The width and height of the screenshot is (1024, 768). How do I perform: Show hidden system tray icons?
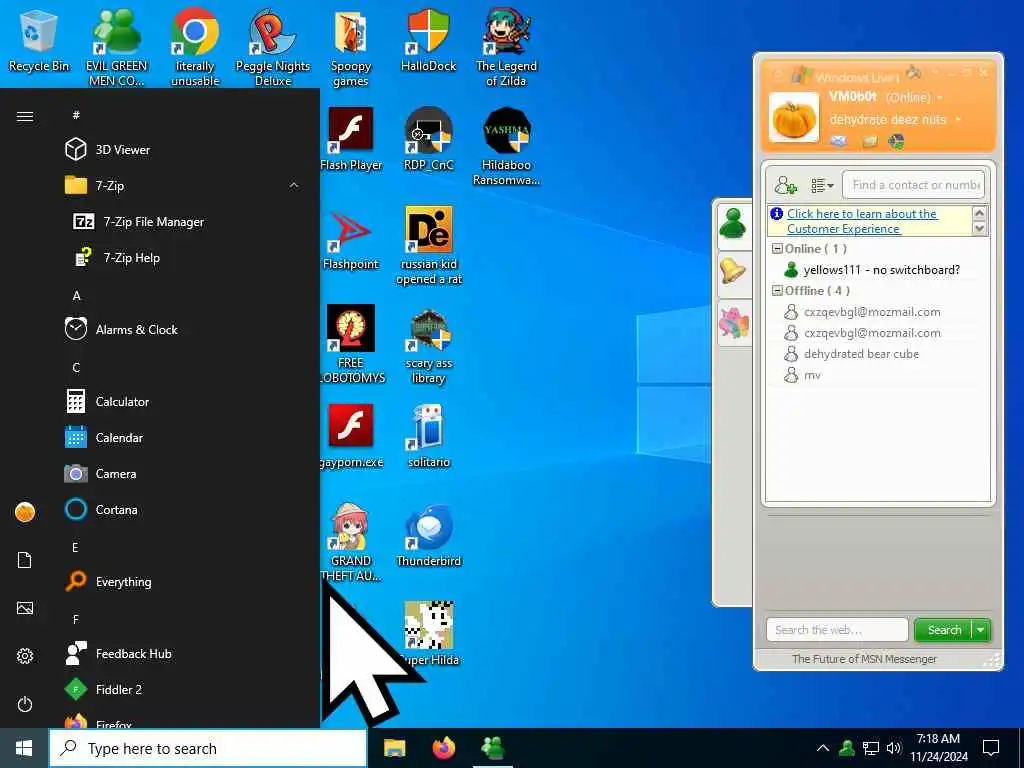(x=823, y=748)
